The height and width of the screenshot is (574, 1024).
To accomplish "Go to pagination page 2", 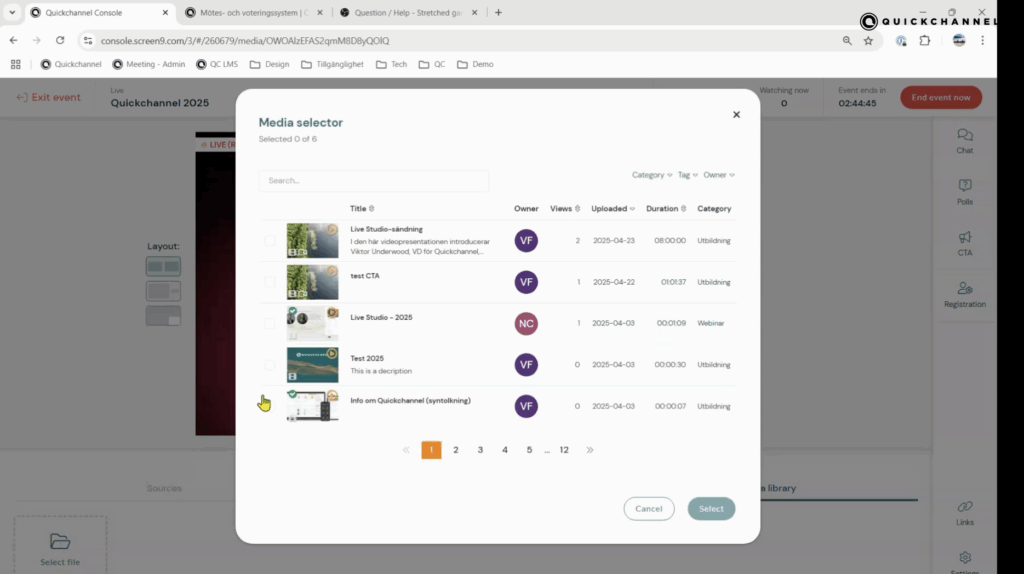I will pos(456,450).
